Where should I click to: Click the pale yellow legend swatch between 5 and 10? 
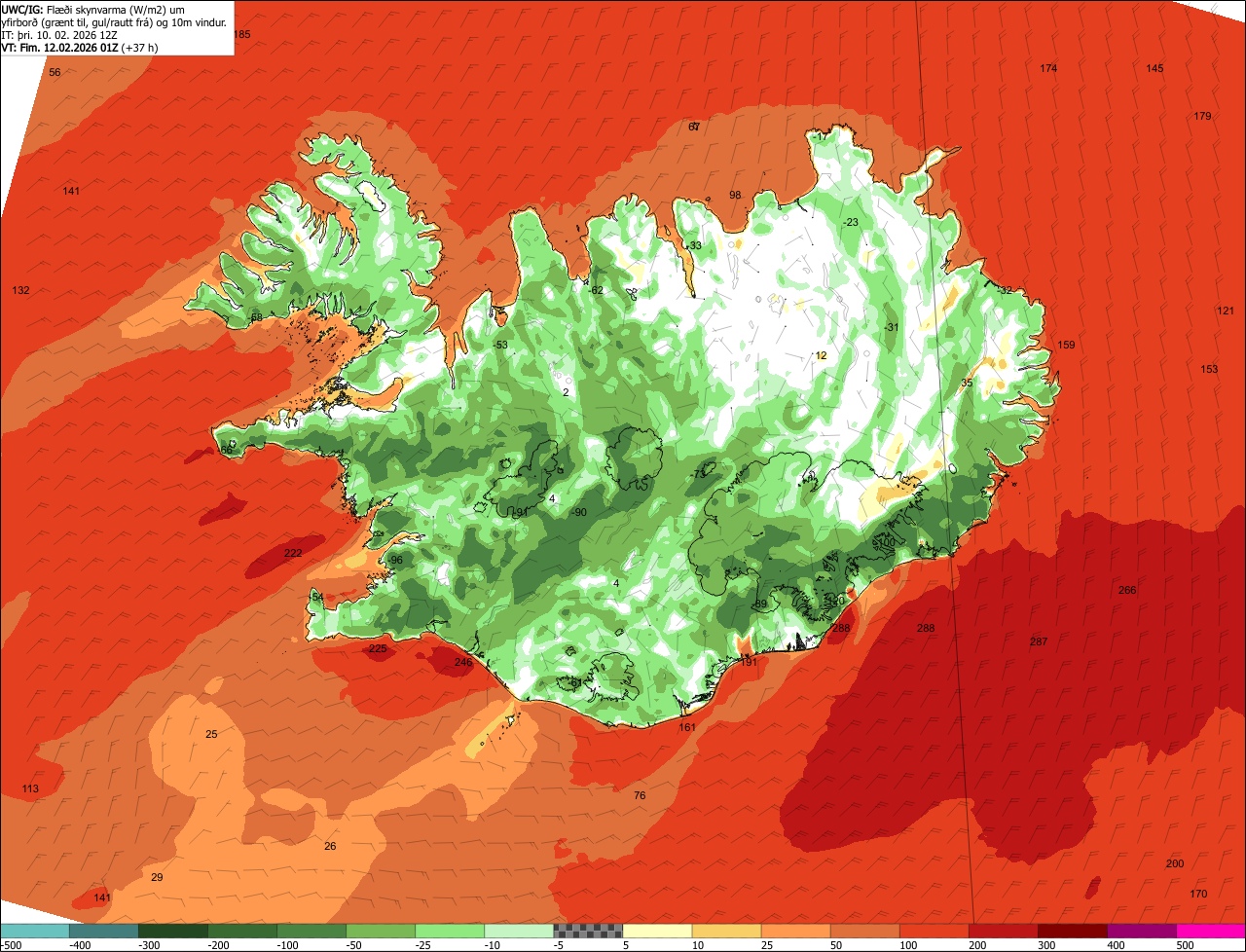(x=657, y=931)
